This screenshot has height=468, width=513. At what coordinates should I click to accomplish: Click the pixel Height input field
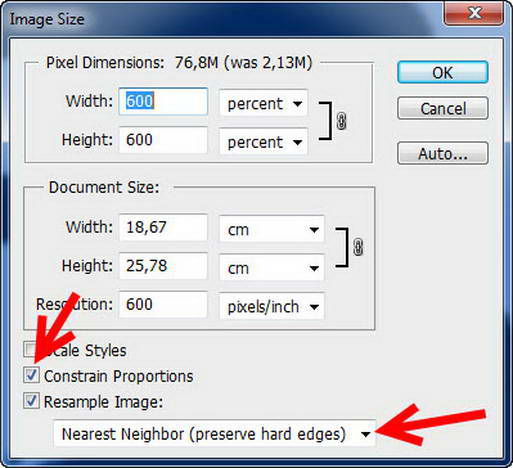tap(163, 140)
